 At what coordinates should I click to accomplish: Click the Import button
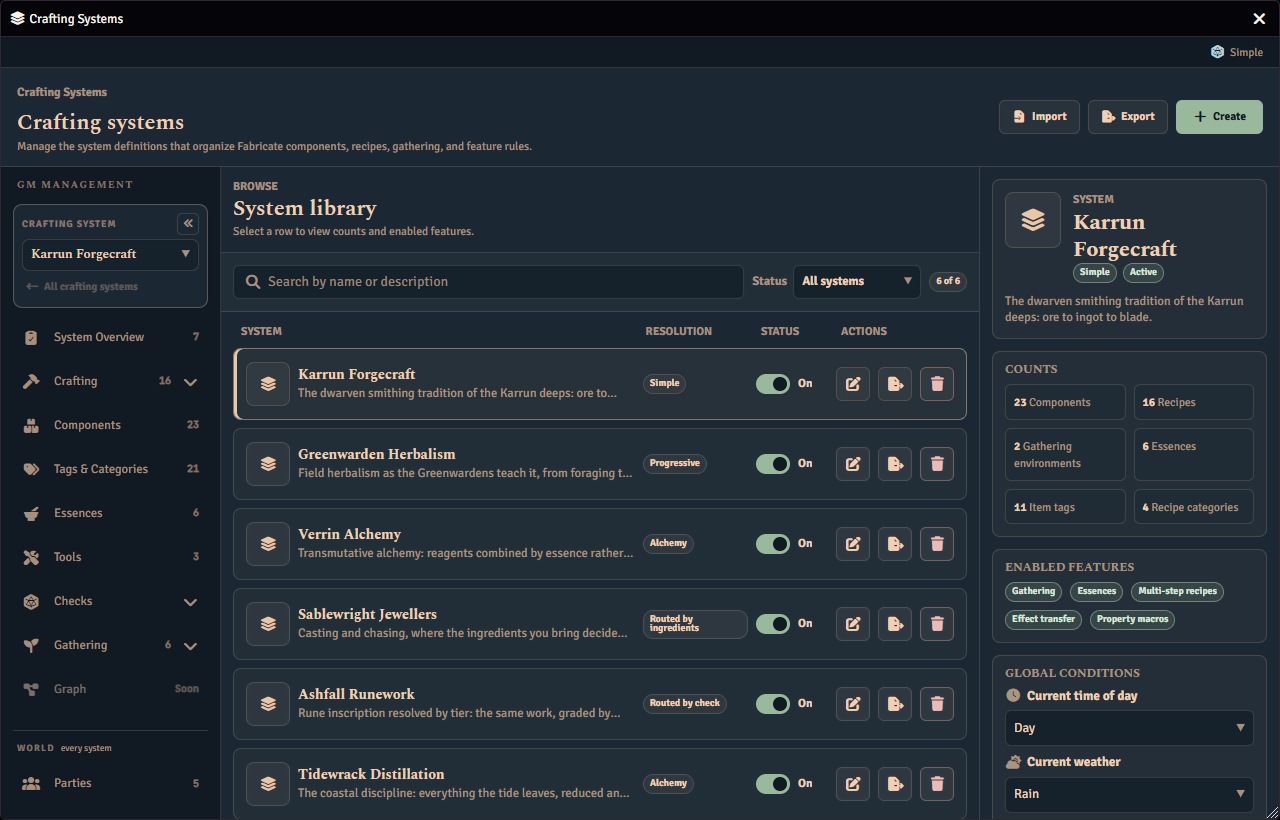[x=1039, y=117]
